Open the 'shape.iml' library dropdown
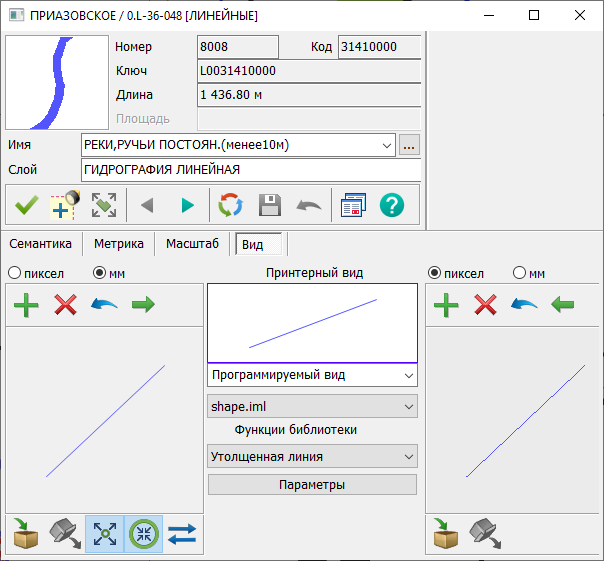 click(x=312, y=407)
